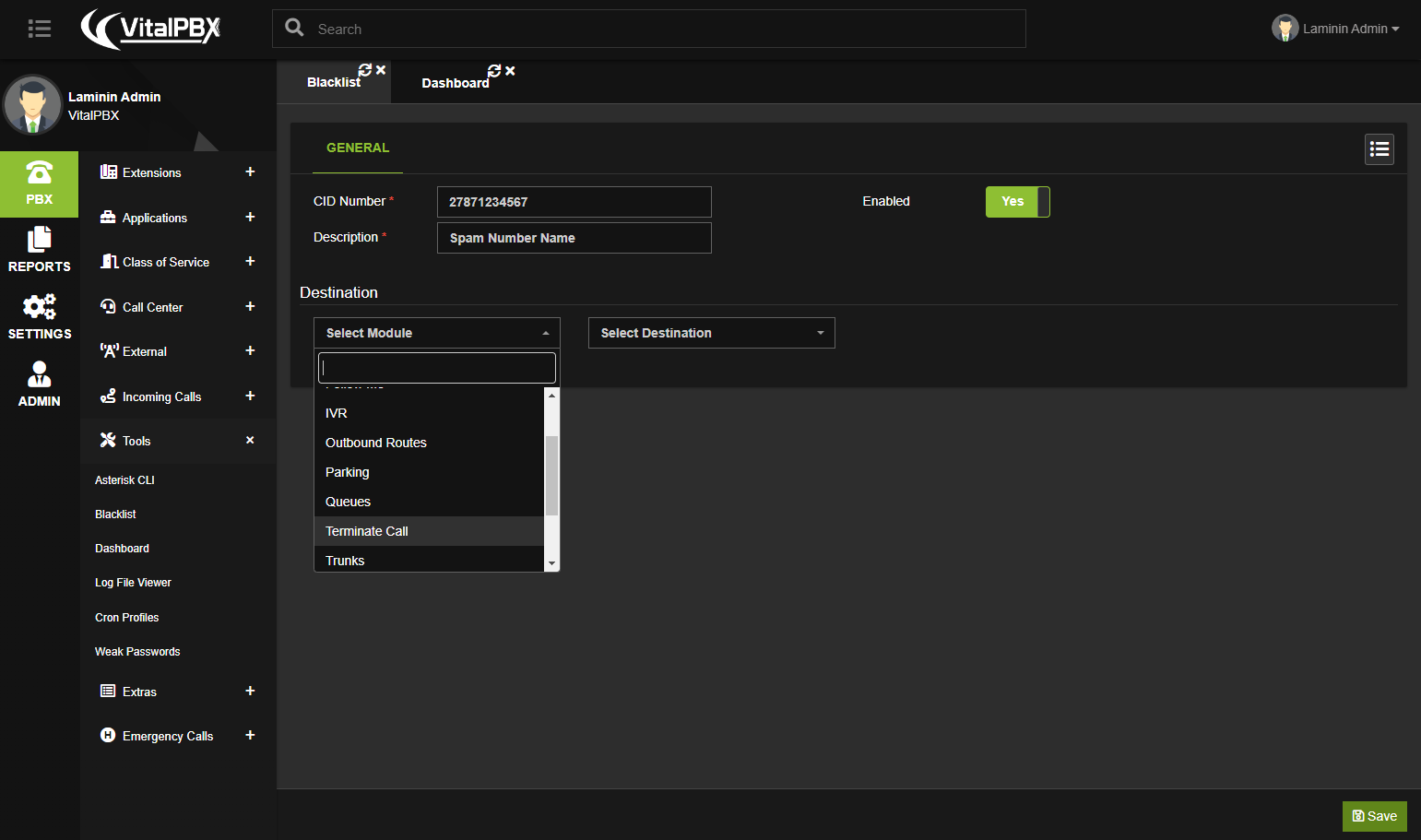Click the top Search field
This screenshot has height=840, width=1421.
(649, 29)
